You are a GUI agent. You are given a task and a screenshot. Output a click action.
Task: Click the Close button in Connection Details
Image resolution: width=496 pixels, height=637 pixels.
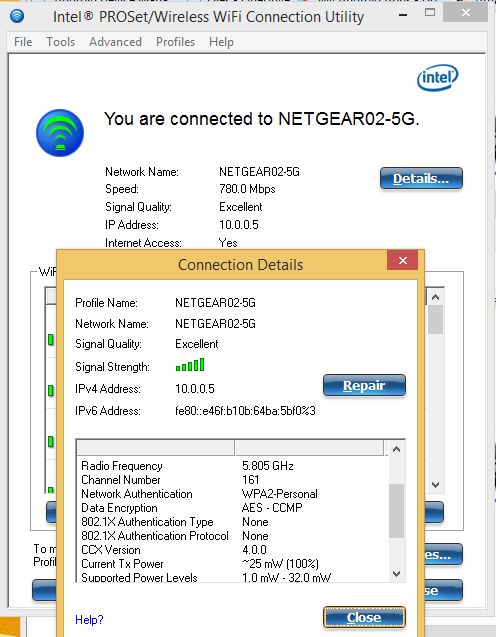point(364,617)
